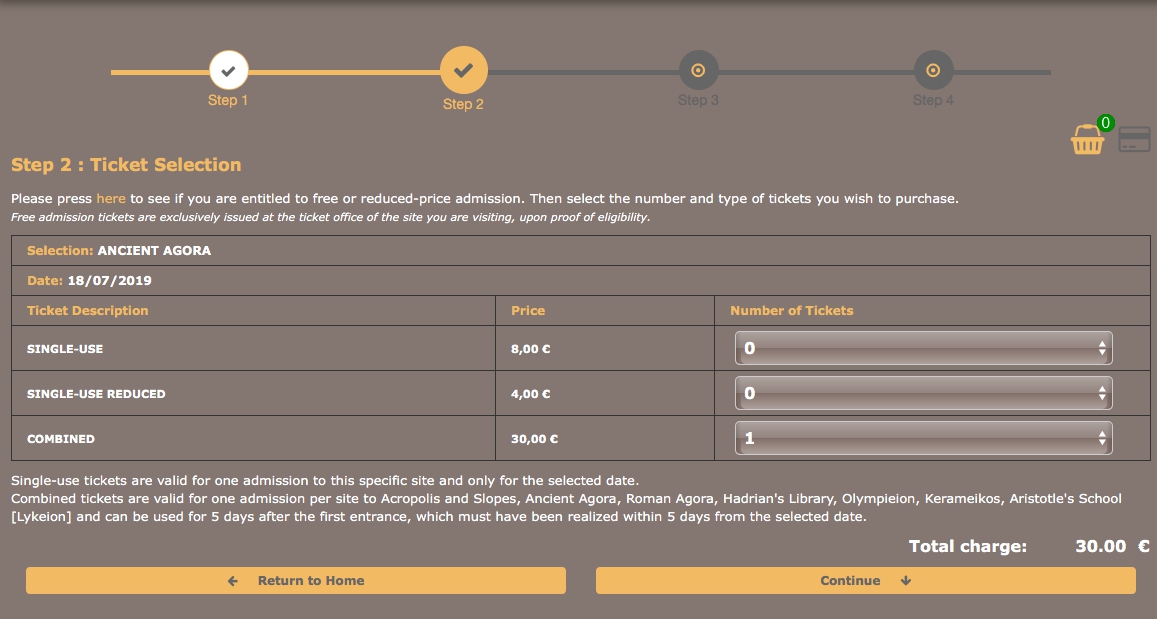1157x619 pixels.
Task: Click the down arrow beside Continue
Action: [906, 581]
